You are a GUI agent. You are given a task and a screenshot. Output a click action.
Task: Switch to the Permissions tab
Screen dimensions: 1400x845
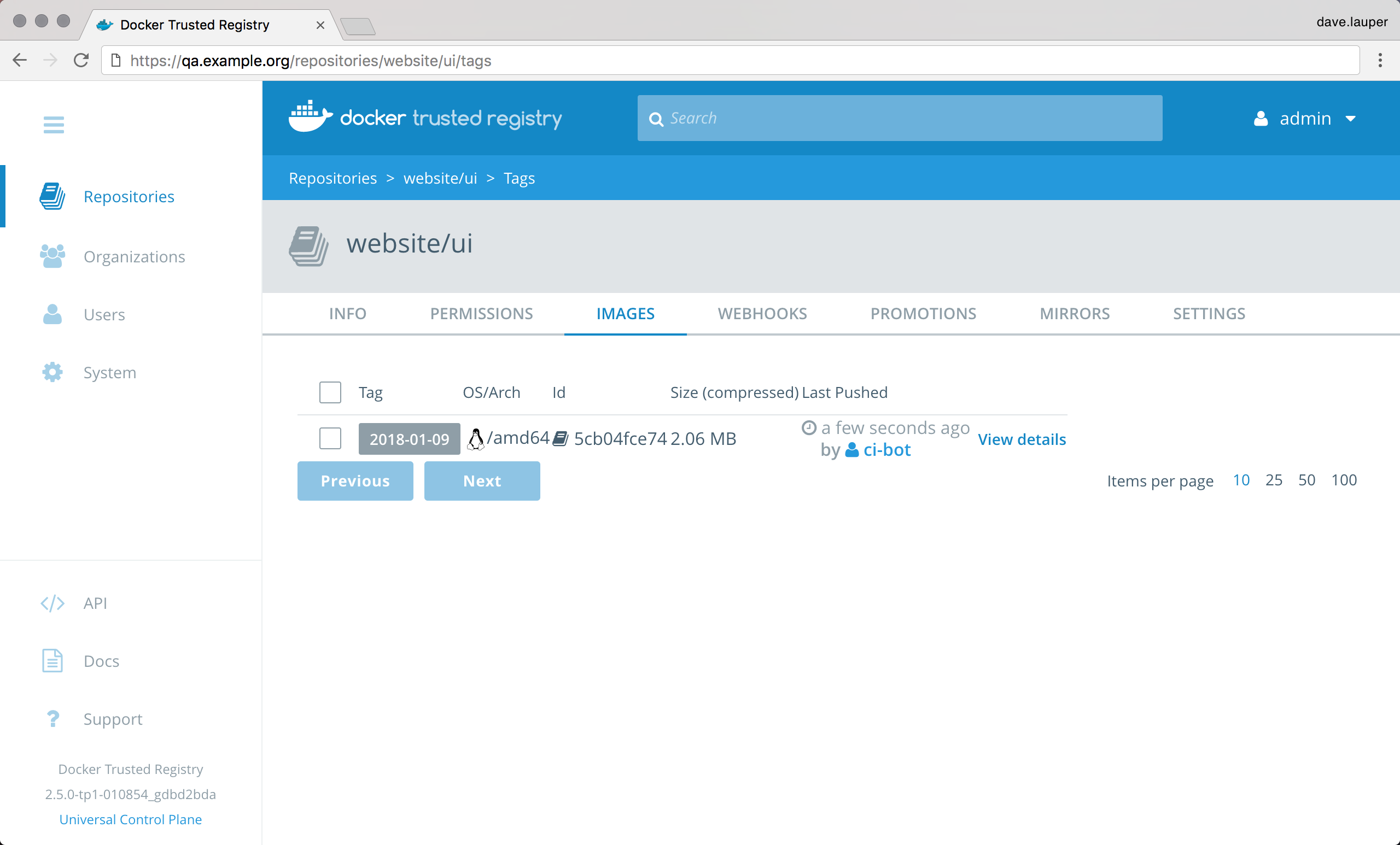pos(481,314)
